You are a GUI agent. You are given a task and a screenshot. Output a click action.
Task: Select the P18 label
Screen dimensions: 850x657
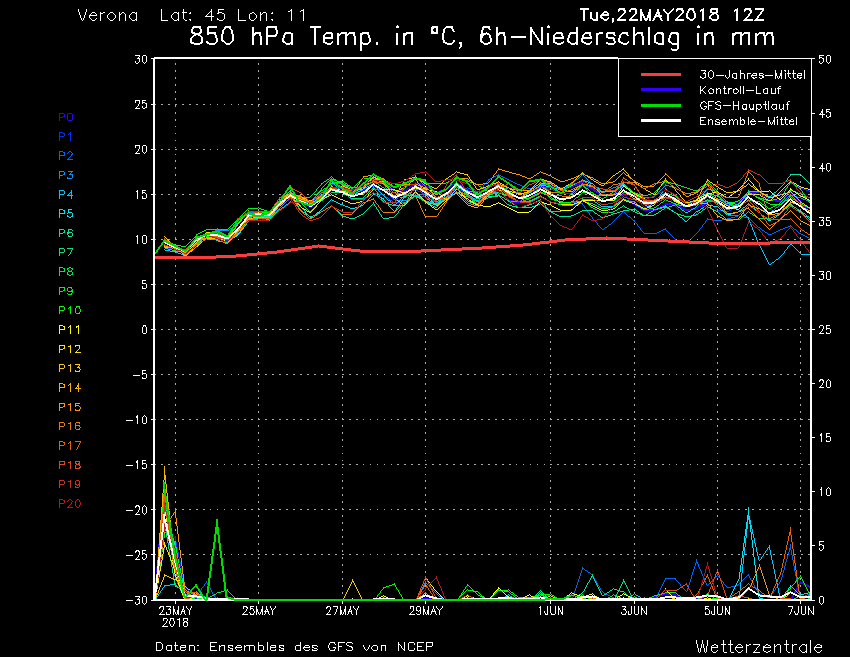point(69,465)
